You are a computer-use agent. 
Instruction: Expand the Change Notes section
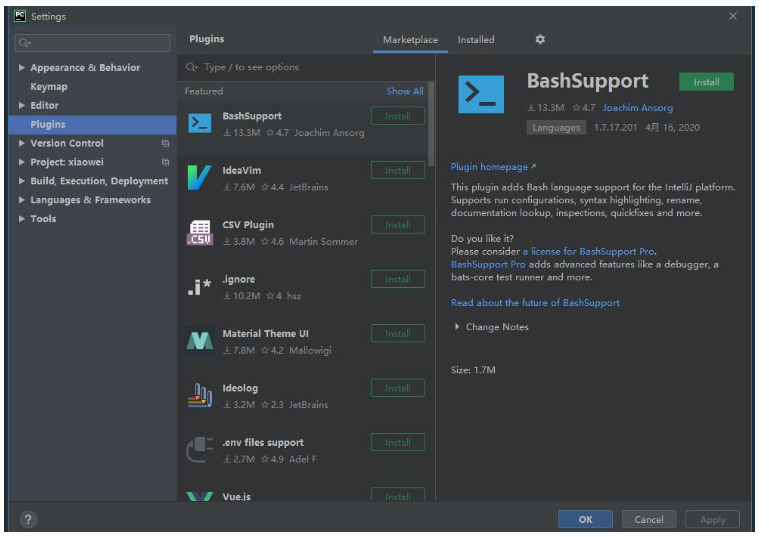click(457, 327)
